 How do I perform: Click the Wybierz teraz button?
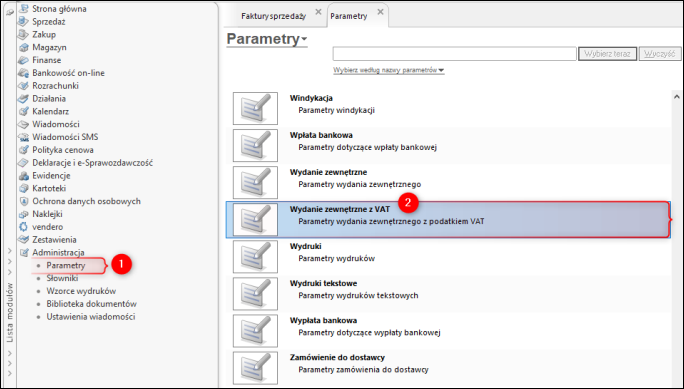(607, 54)
